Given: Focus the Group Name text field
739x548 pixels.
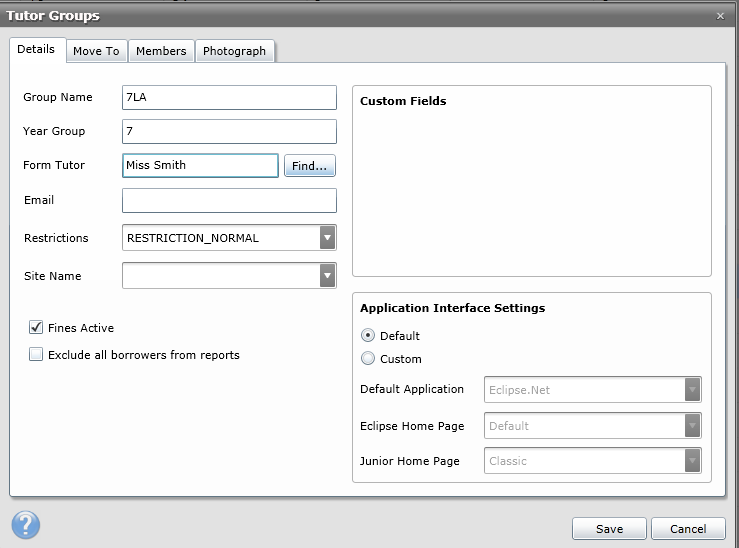Looking at the screenshot, I should [229, 97].
